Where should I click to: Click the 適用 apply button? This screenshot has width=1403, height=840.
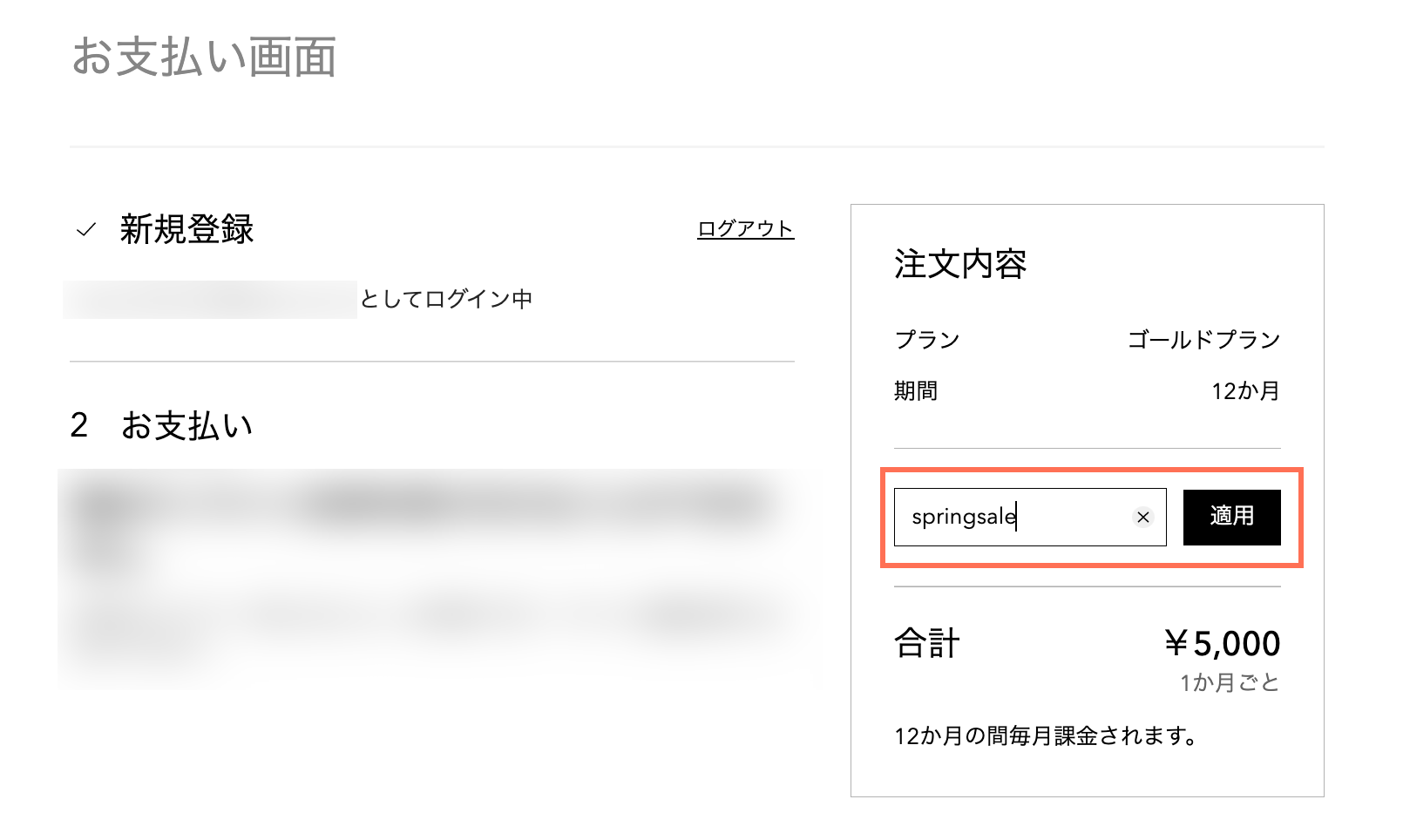1231,518
